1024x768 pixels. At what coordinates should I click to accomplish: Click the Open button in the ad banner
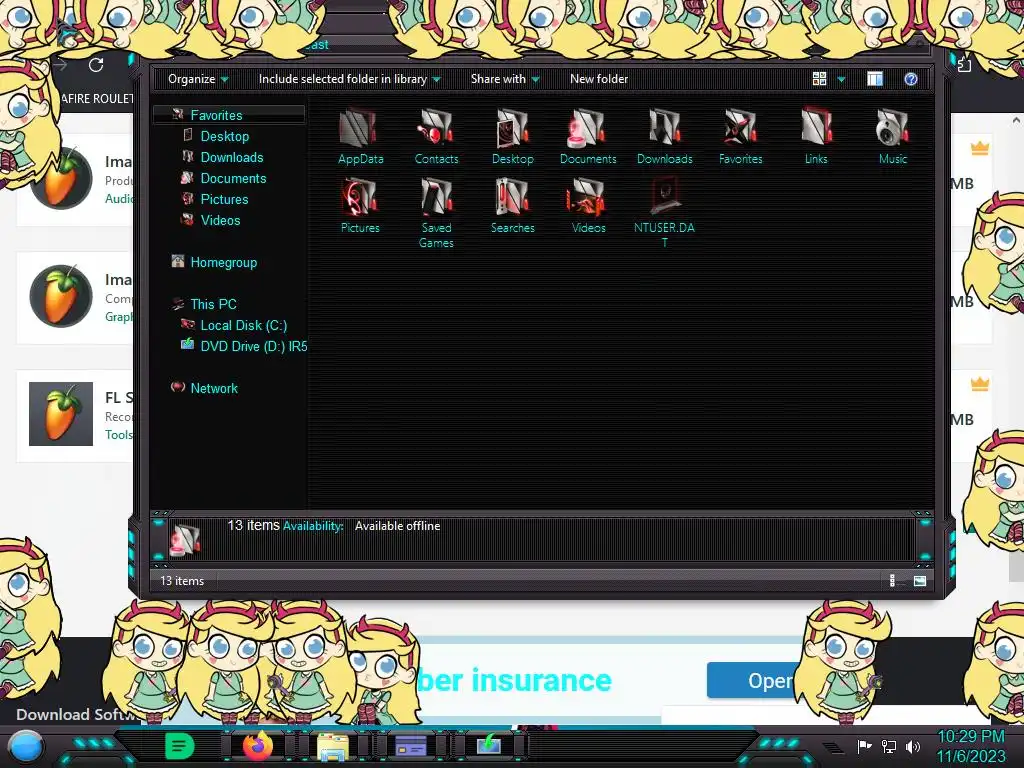coord(753,680)
